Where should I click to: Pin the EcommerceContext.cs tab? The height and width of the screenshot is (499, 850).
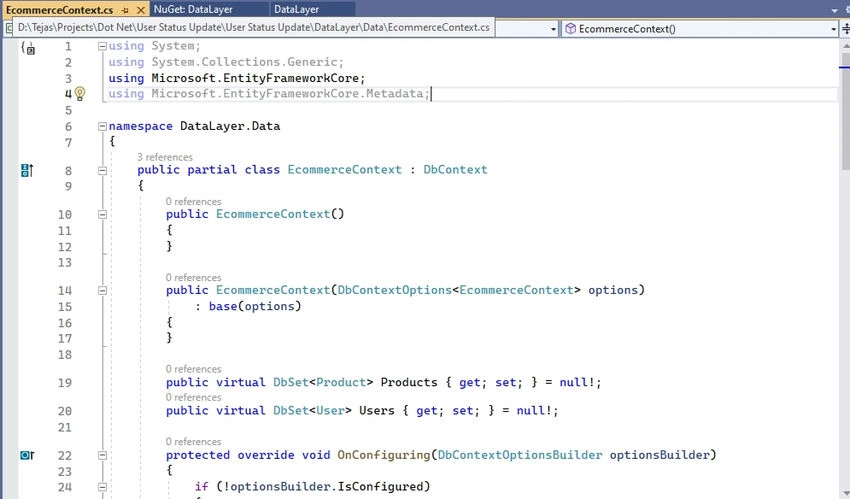coord(125,10)
